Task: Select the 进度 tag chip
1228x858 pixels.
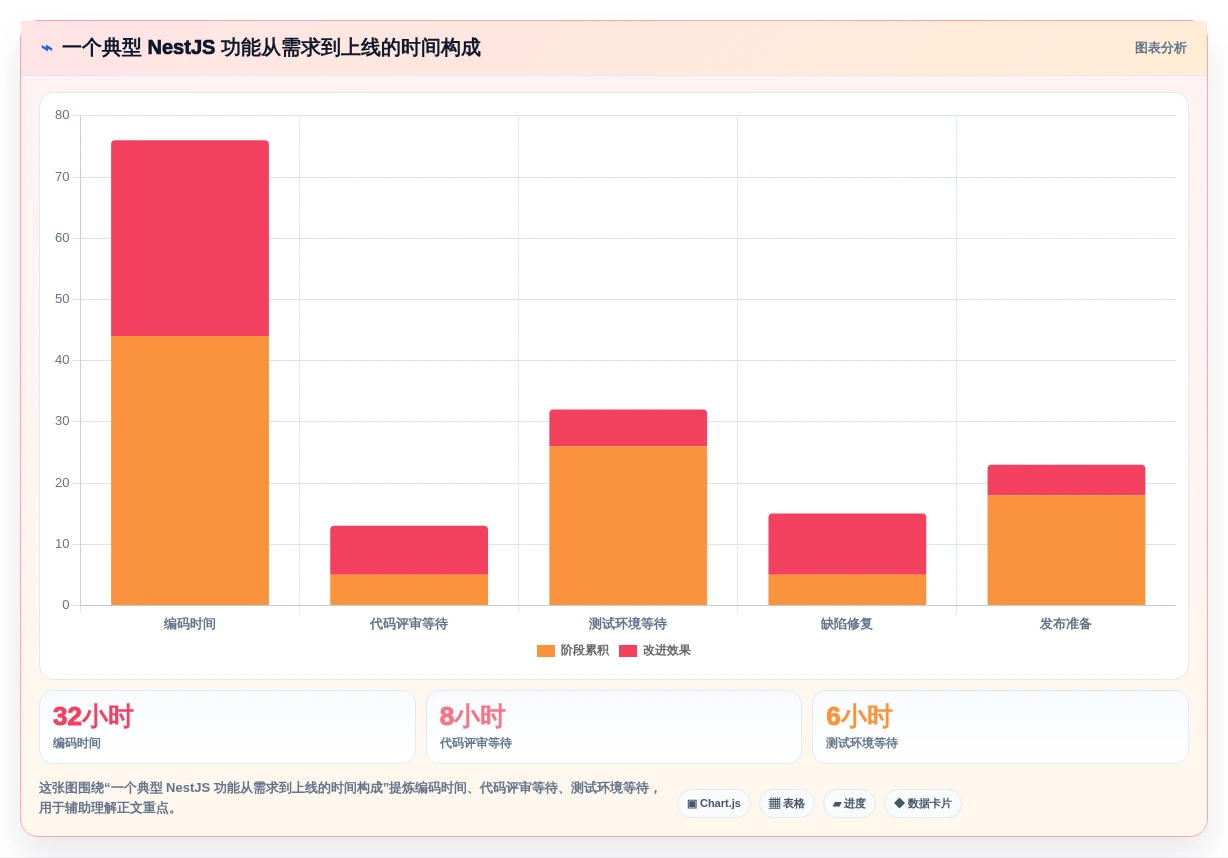Action: pyautogui.click(x=849, y=804)
